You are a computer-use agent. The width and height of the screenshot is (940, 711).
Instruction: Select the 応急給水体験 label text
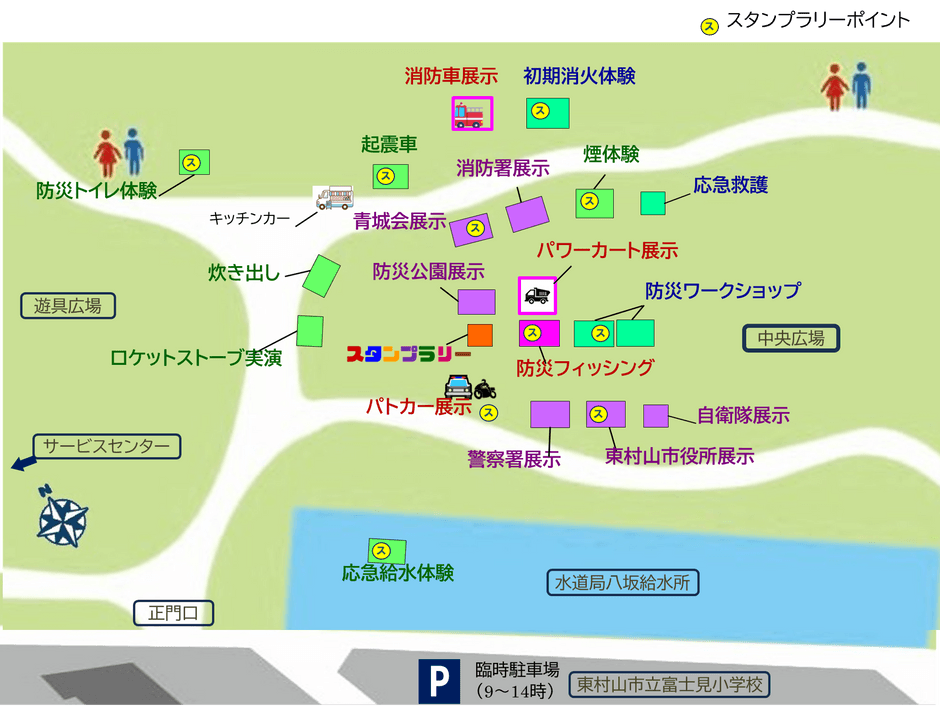point(398,573)
